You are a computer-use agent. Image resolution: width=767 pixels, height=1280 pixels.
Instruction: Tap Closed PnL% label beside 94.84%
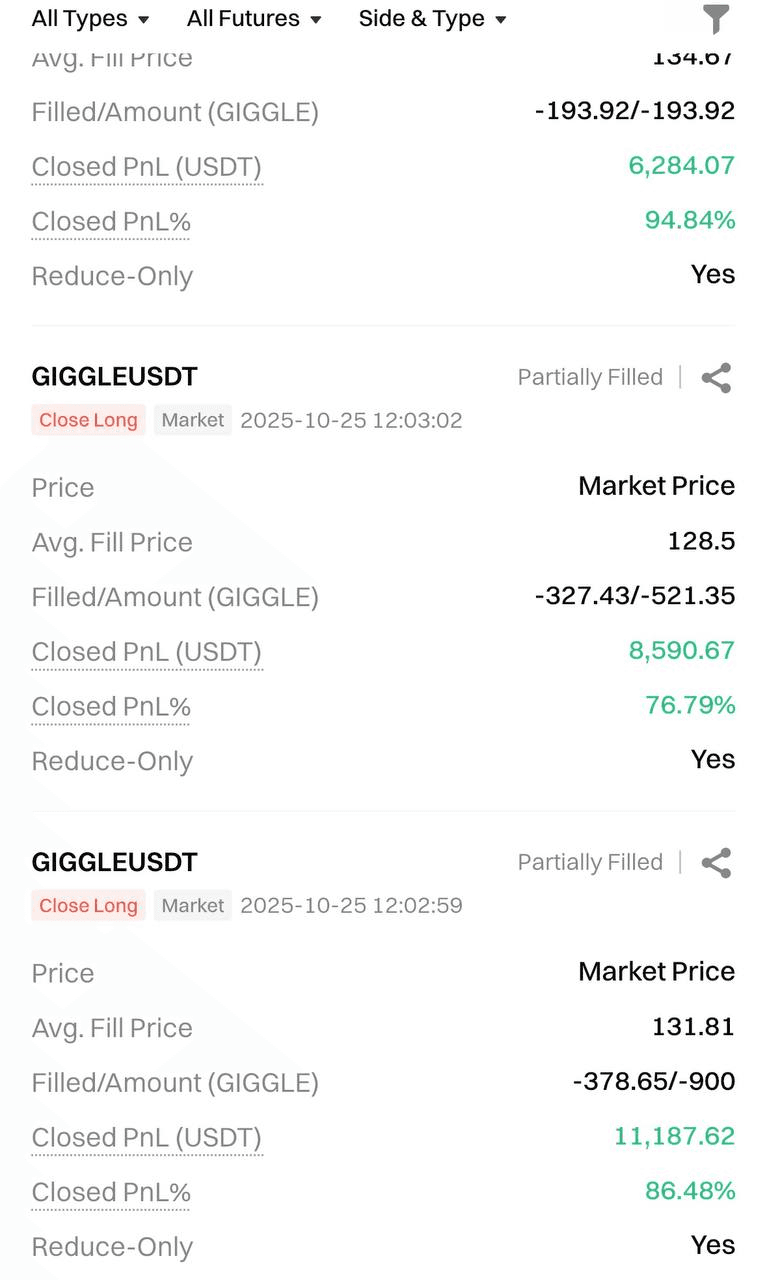[111, 222]
